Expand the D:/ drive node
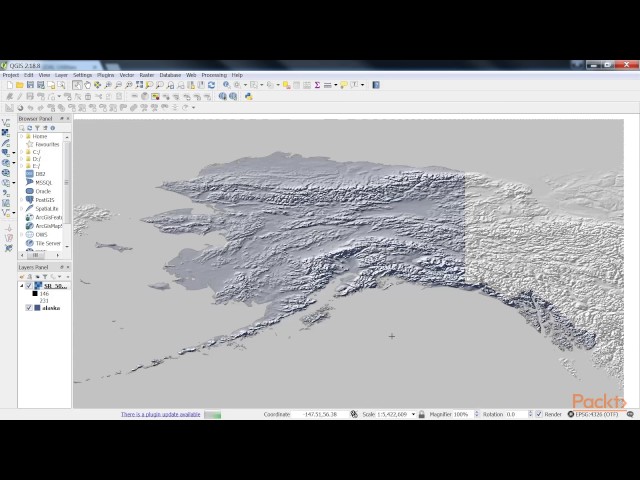640x480 pixels. coord(22,159)
